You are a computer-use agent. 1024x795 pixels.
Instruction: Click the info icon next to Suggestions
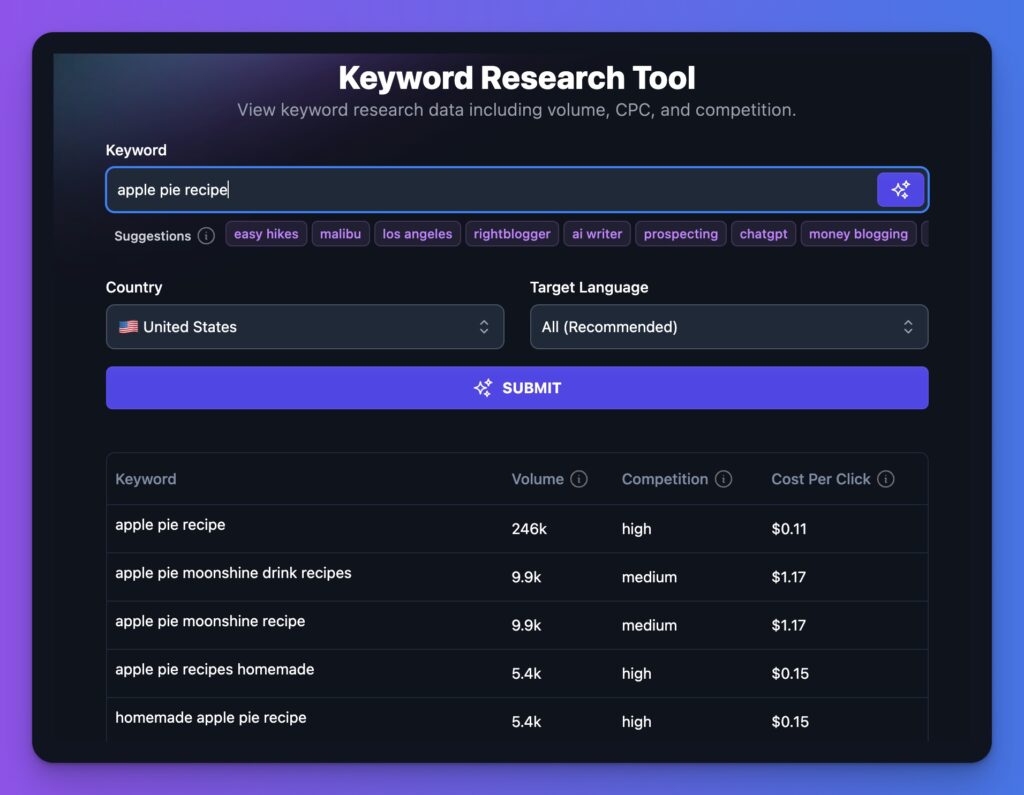(x=208, y=236)
